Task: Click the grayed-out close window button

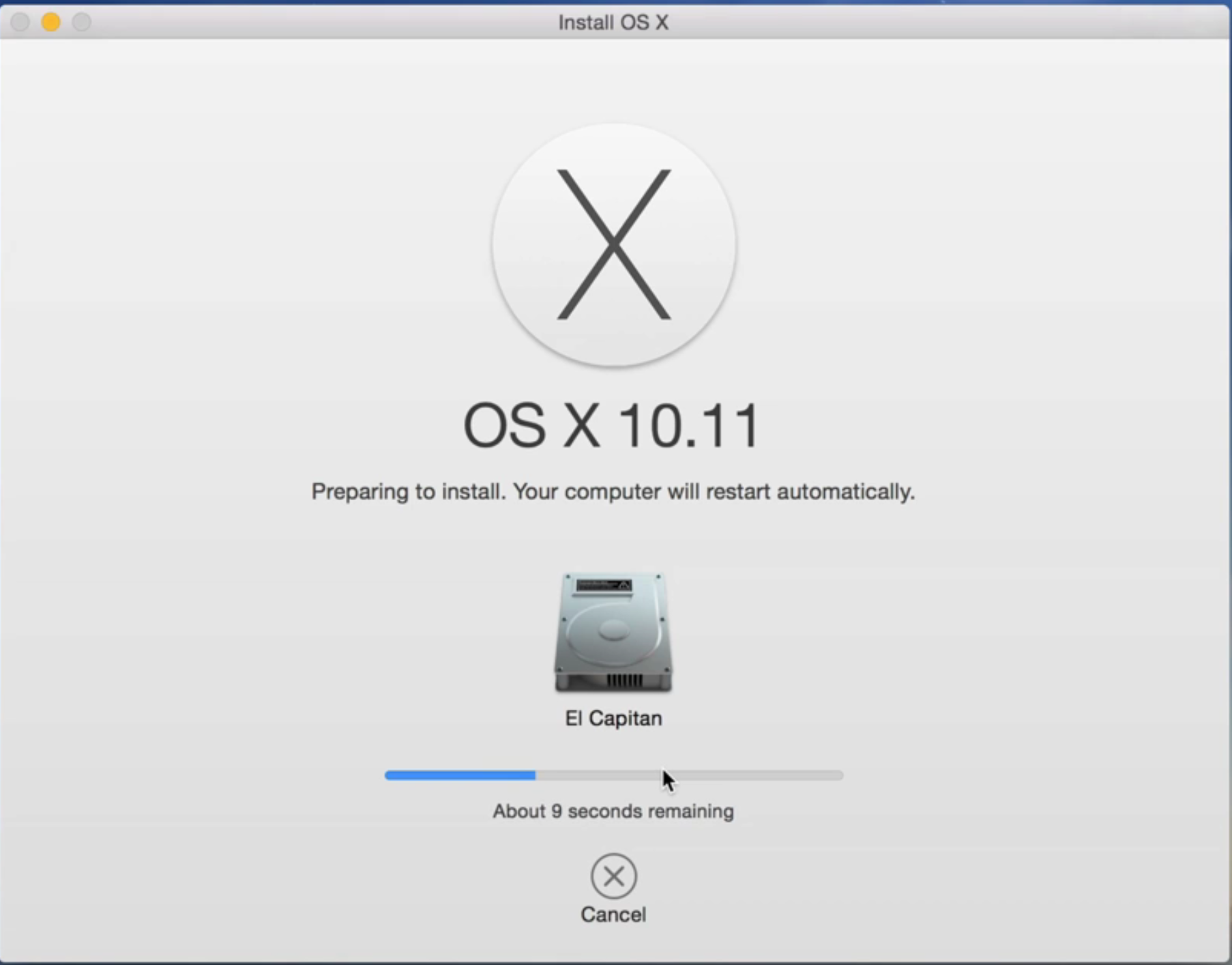Action: click(x=20, y=23)
